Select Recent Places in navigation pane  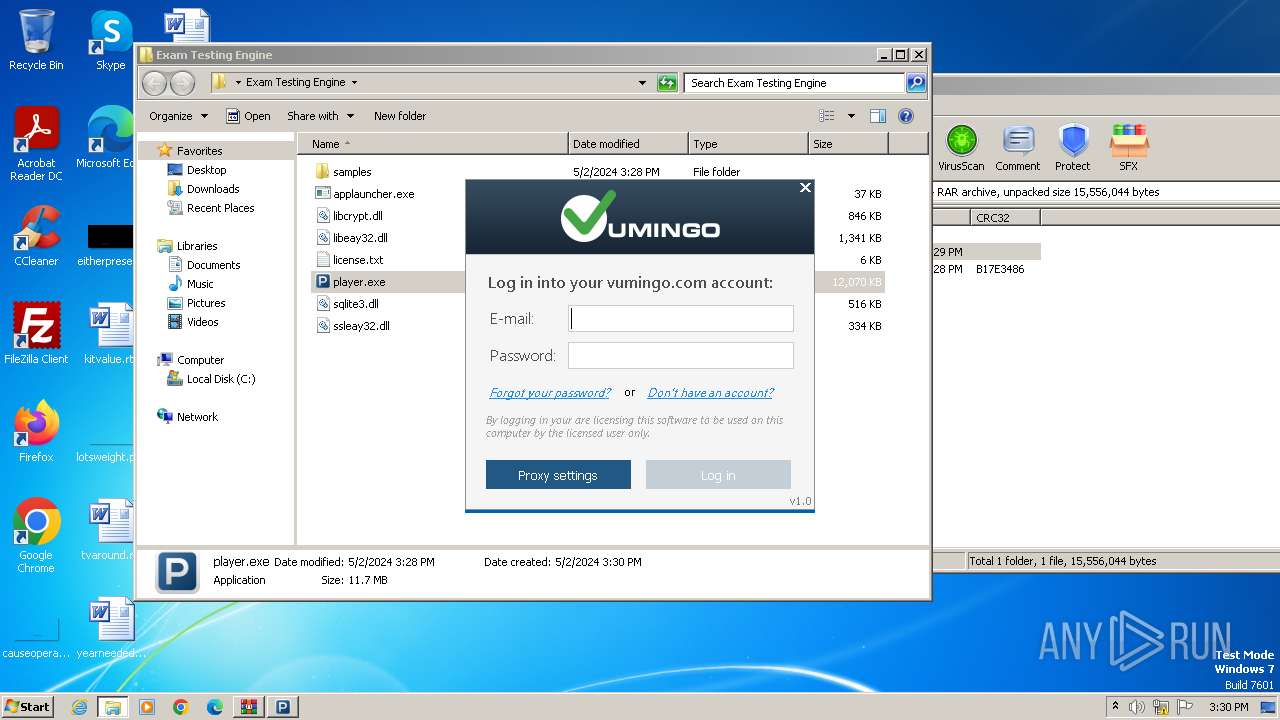(211, 208)
